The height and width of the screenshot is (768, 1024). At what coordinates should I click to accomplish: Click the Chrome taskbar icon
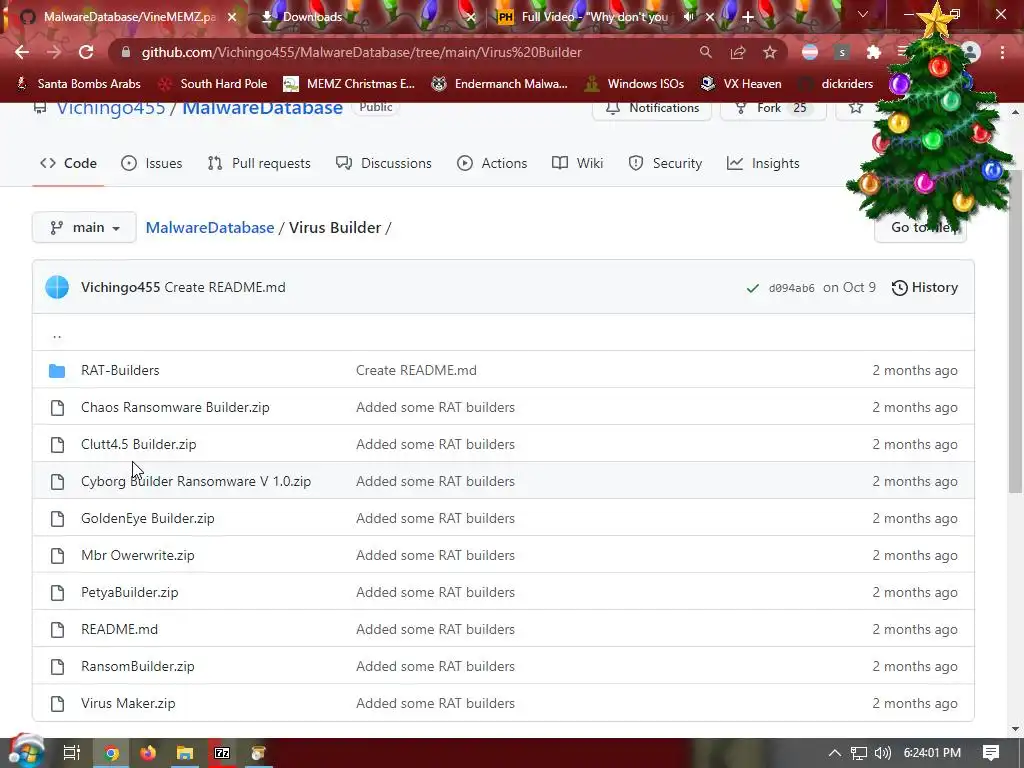(x=111, y=753)
